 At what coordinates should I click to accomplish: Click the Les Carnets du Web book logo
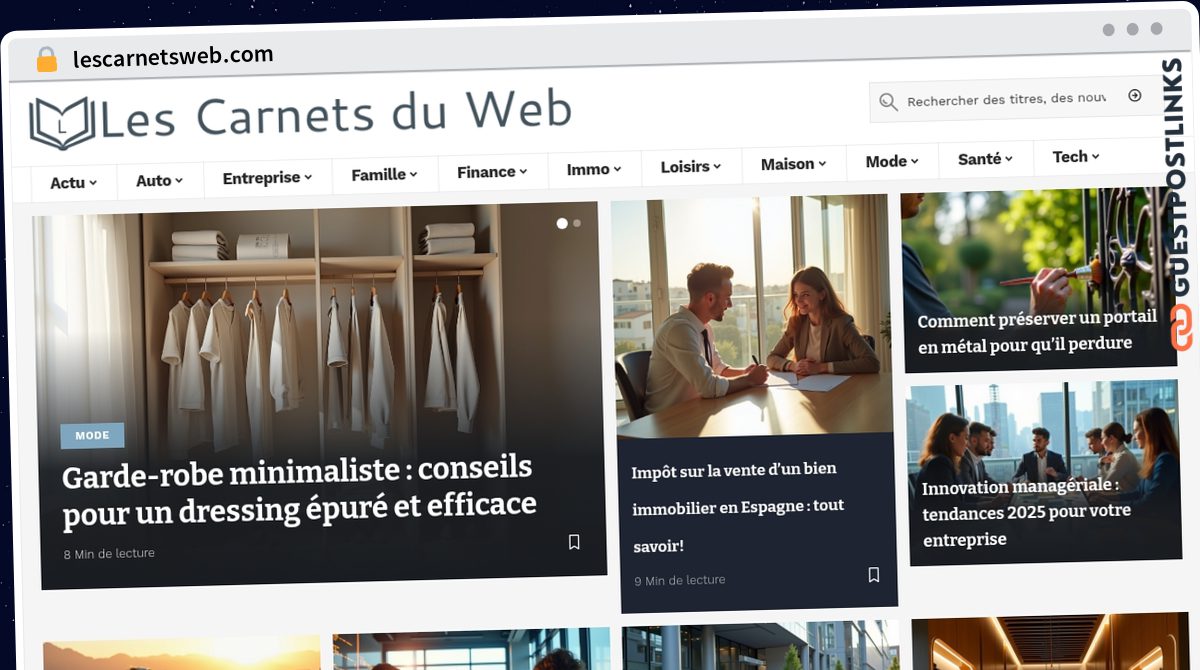61,123
